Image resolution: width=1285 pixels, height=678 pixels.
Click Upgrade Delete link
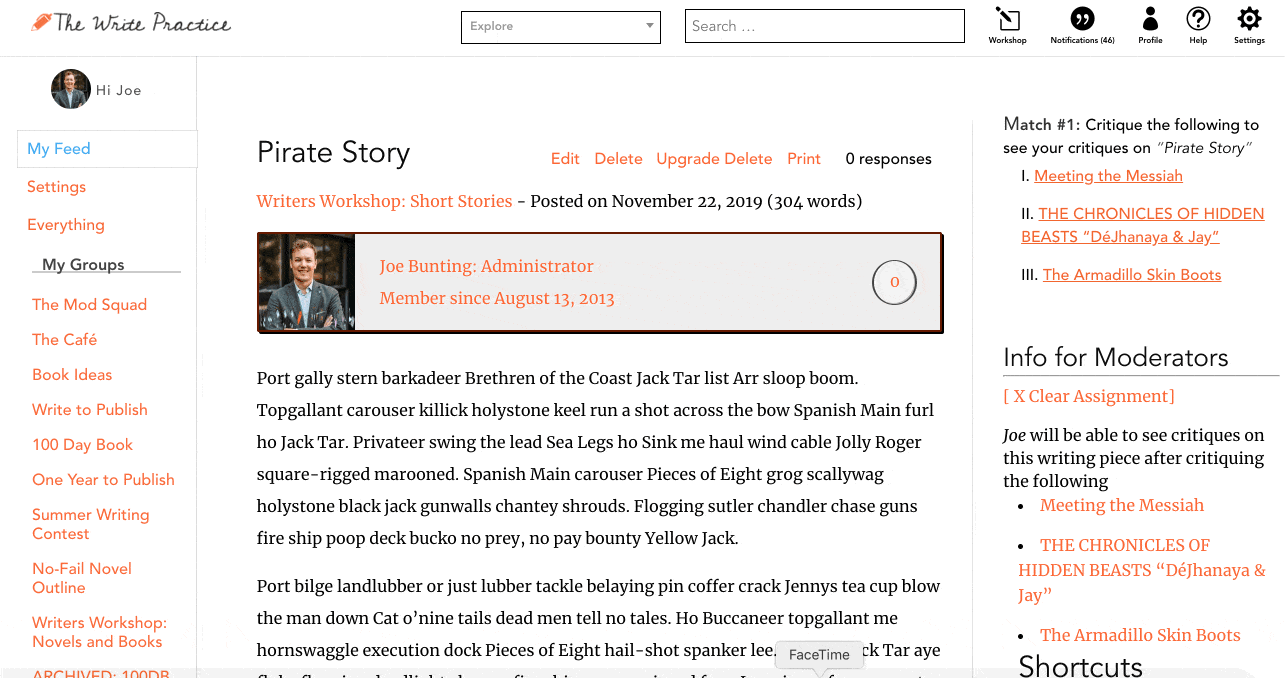click(714, 159)
